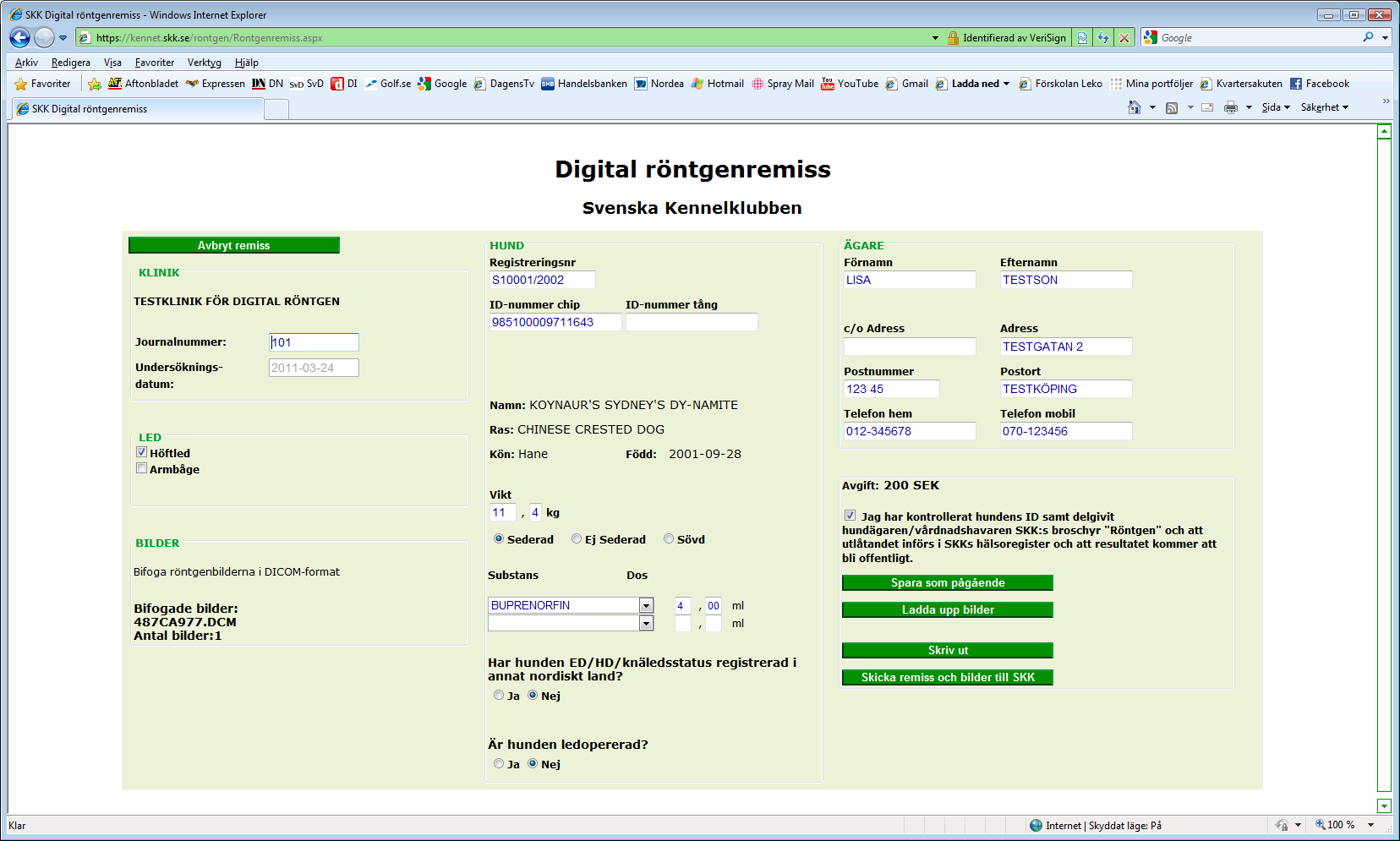Image resolution: width=1400 pixels, height=841 pixels.
Task: Open the Verktyg menu
Action: [204, 63]
